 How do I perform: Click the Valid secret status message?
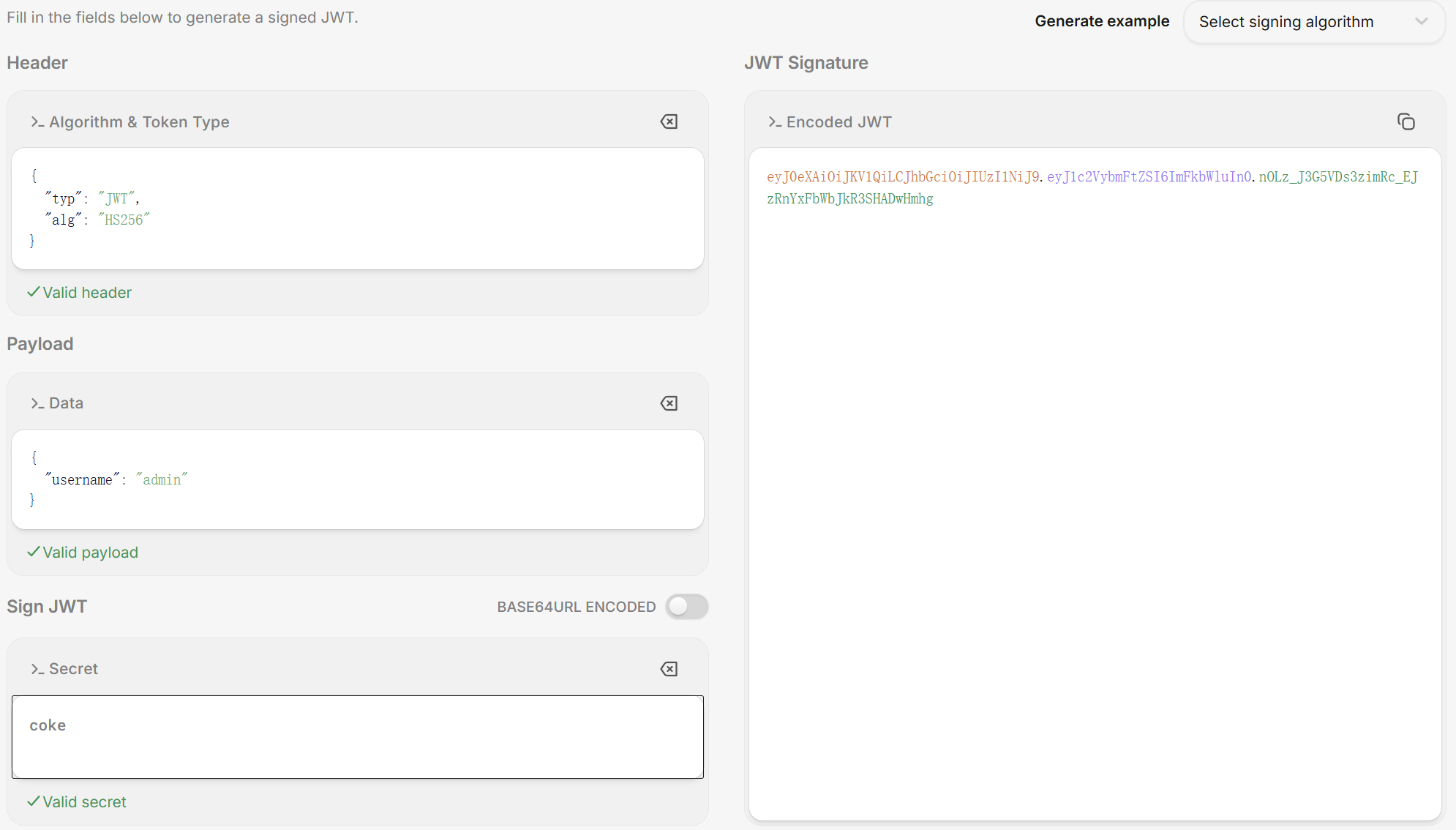[x=83, y=802]
